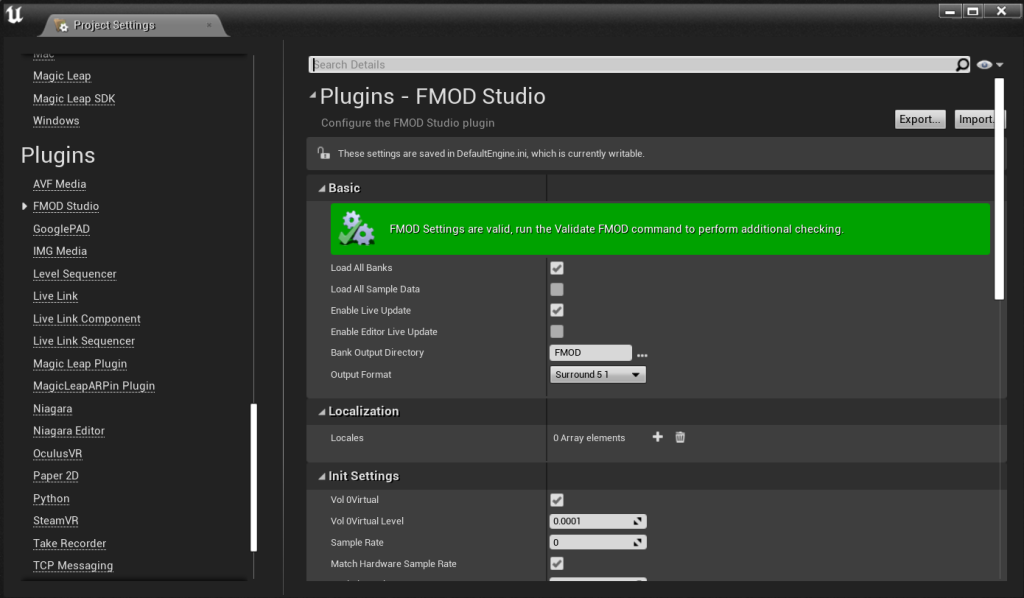The image size is (1024, 598).
Task: Maximize the Project Settings window
Action: [972, 11]
